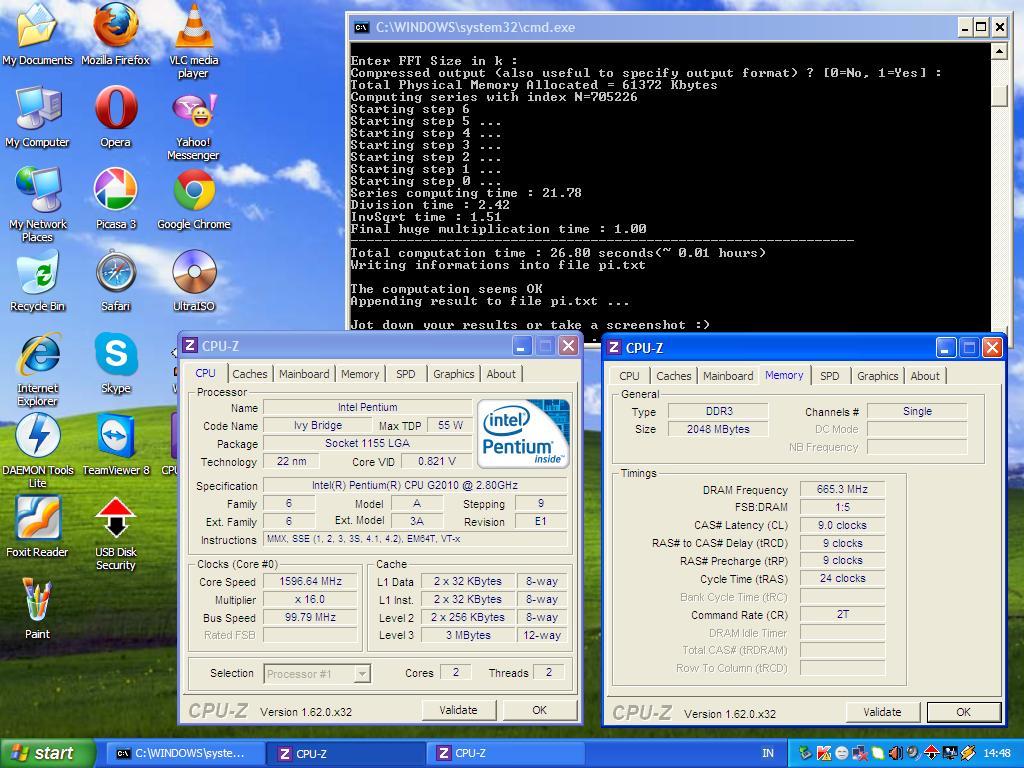Open Processor #1 selection dropdown

tap(317, 673)
